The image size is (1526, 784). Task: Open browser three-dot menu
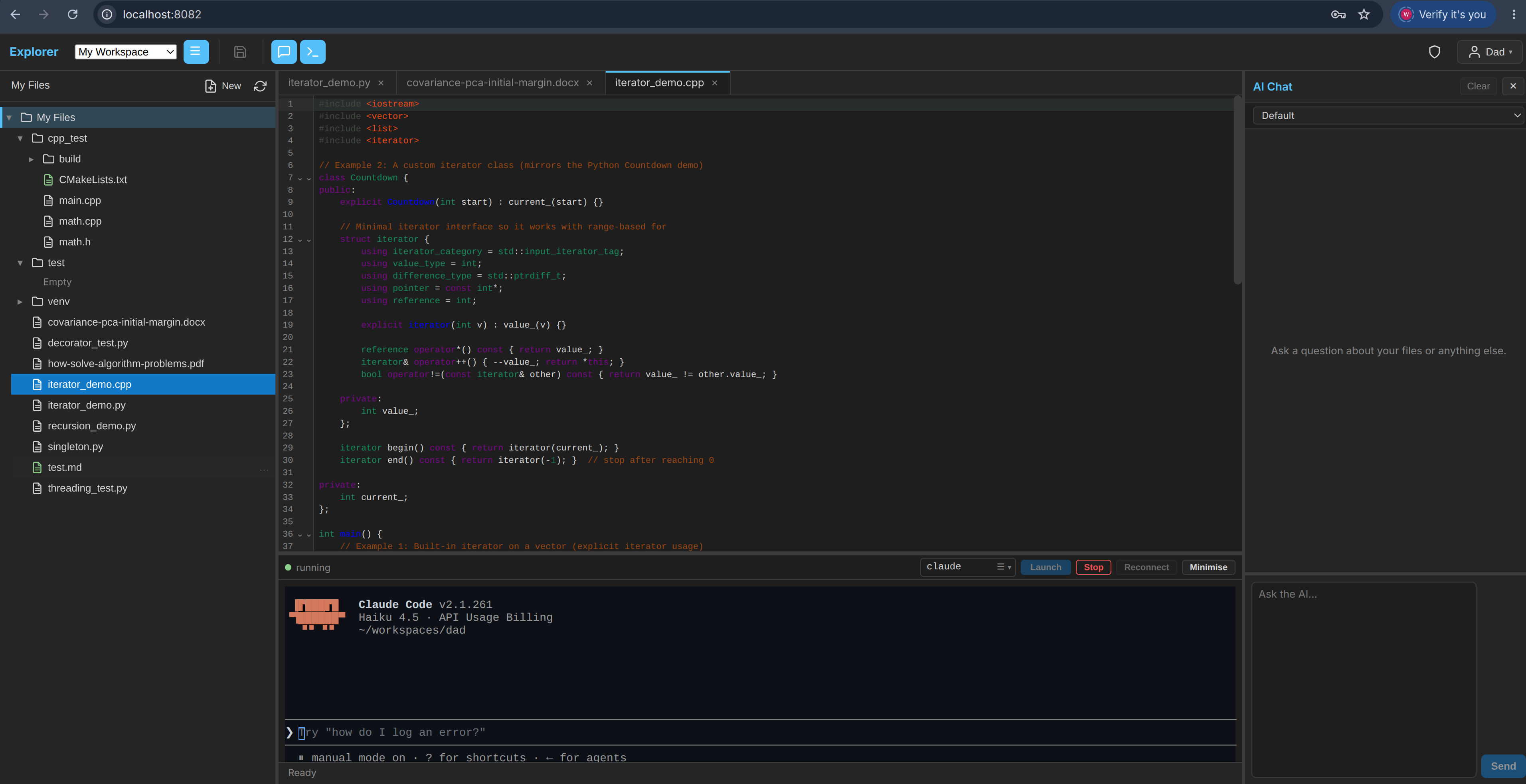point(1514,14)
